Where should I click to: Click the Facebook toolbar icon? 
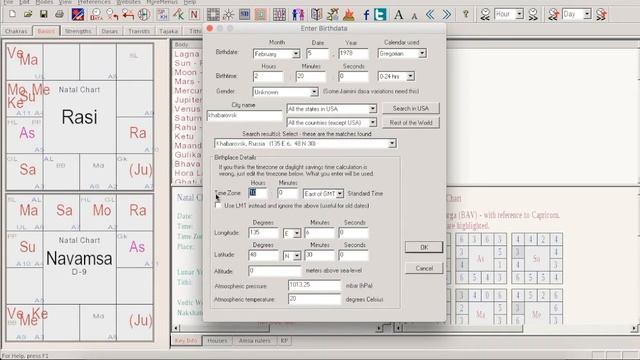(x=366, y=15)
